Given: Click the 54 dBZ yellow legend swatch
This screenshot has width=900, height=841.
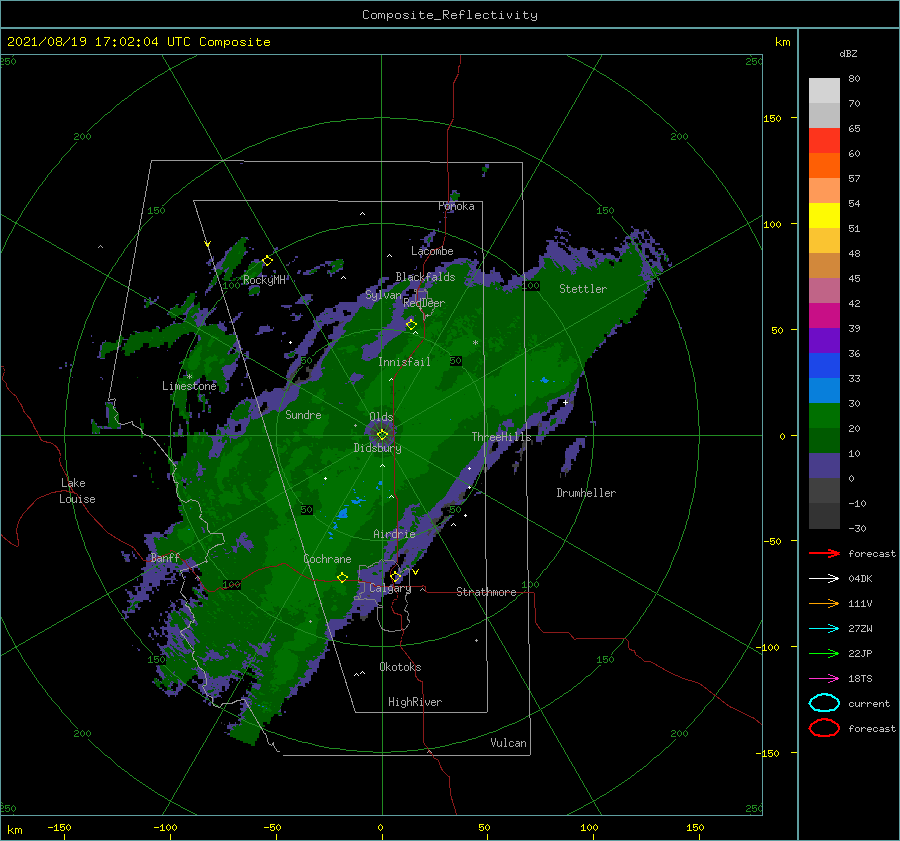Looking at the screenshot, I should point(824,215).
